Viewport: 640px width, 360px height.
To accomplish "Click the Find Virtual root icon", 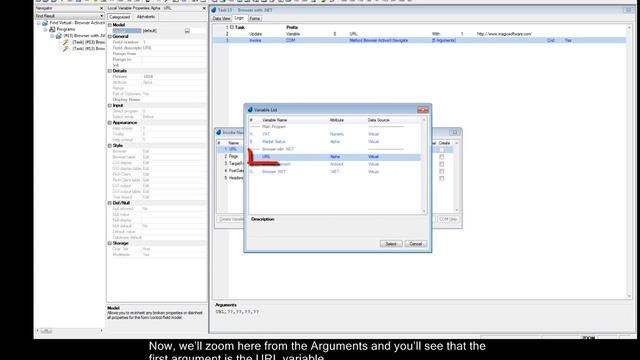I will tap(45, 23).
